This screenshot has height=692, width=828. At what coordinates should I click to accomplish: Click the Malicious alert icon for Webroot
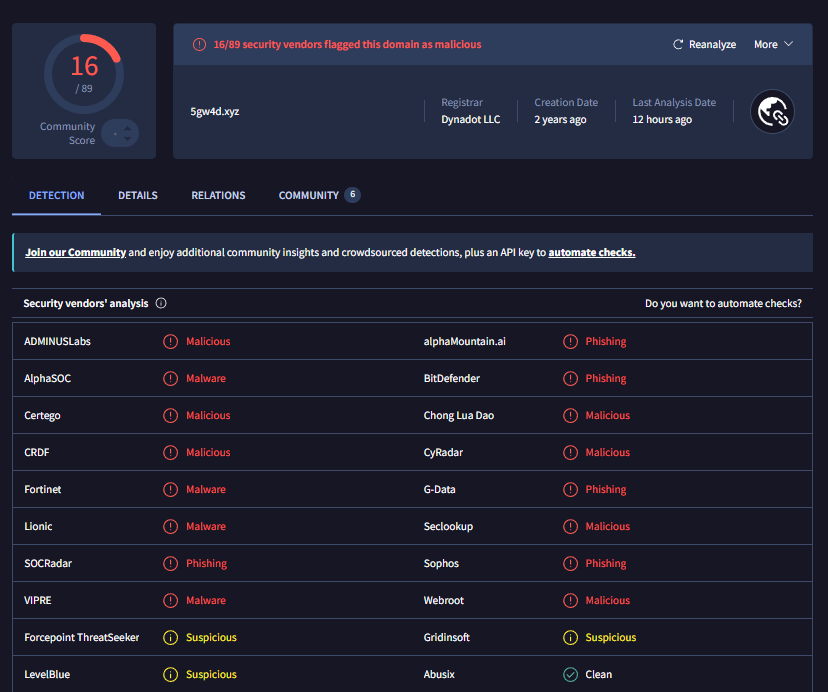click(570, 600)
